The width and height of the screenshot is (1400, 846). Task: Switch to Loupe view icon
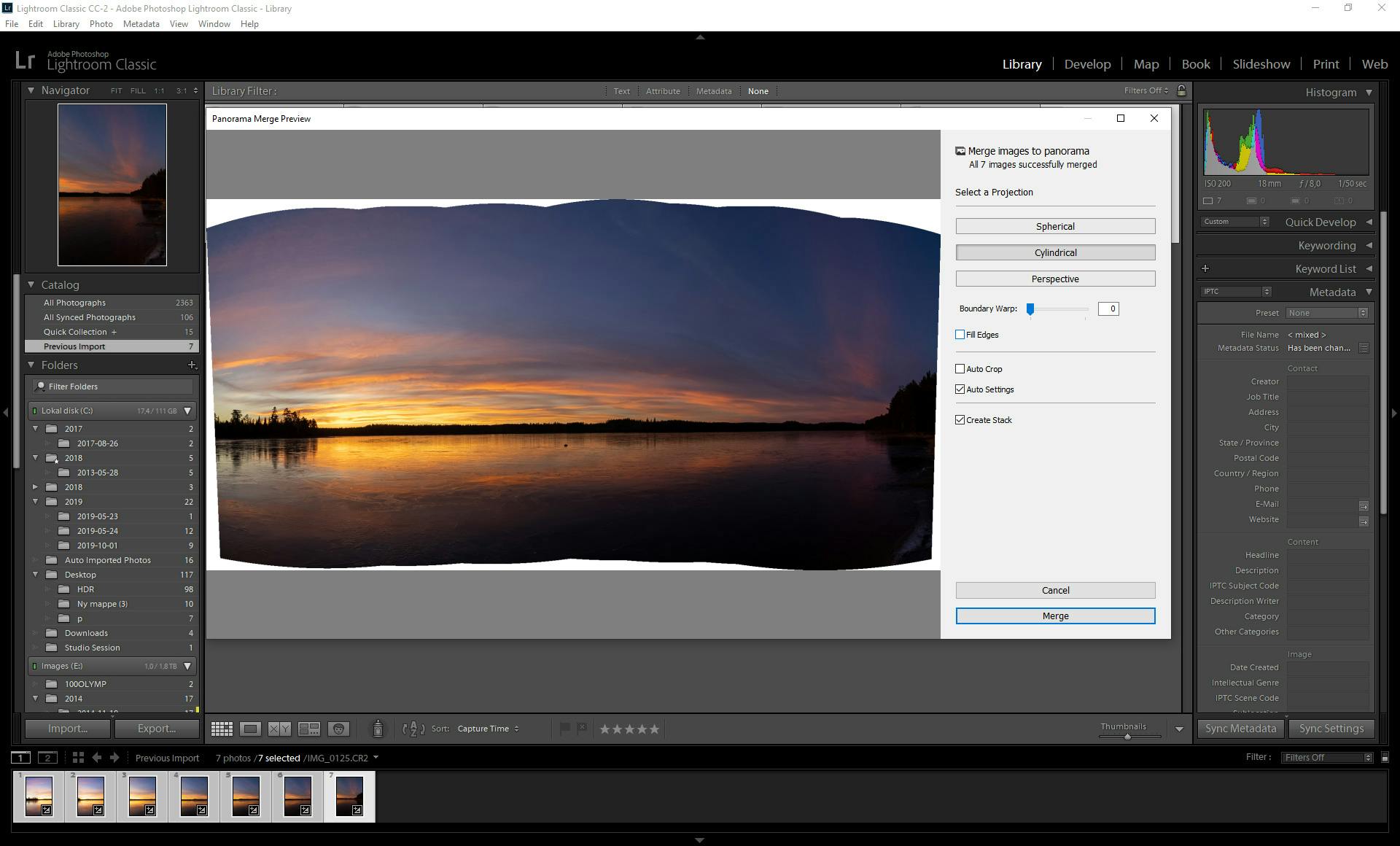pos(250,729)
